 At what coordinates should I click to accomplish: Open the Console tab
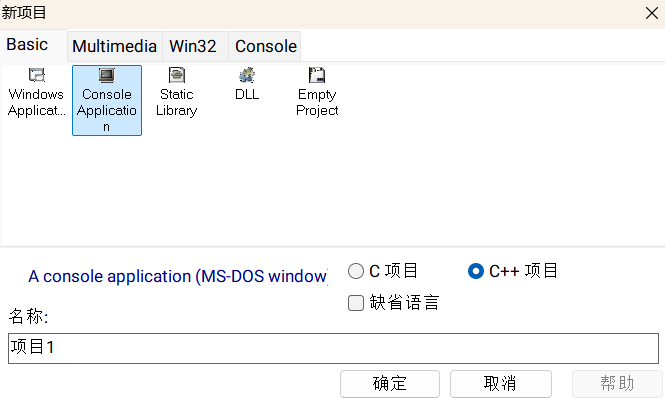point(266,46)
